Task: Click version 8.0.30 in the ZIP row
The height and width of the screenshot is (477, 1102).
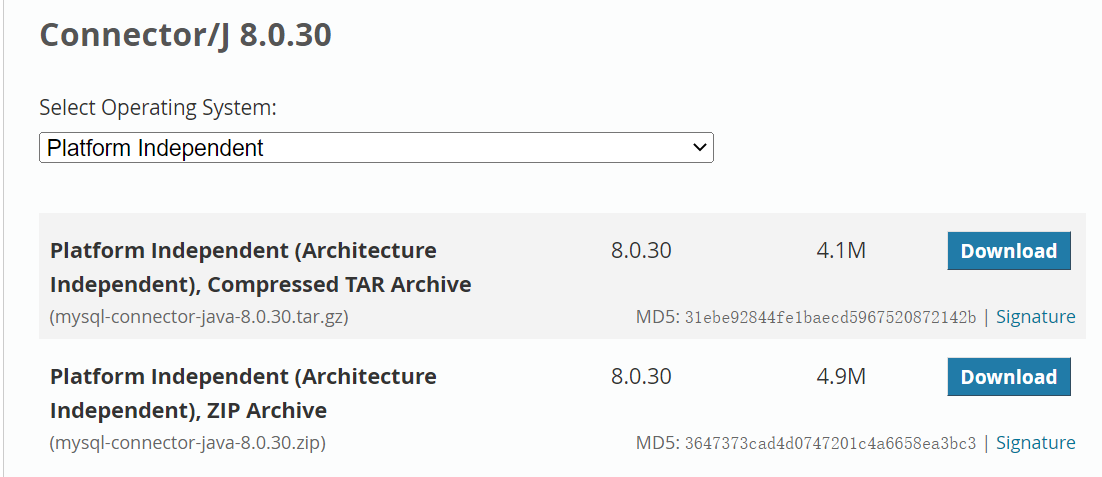Action: coord(641,376)
